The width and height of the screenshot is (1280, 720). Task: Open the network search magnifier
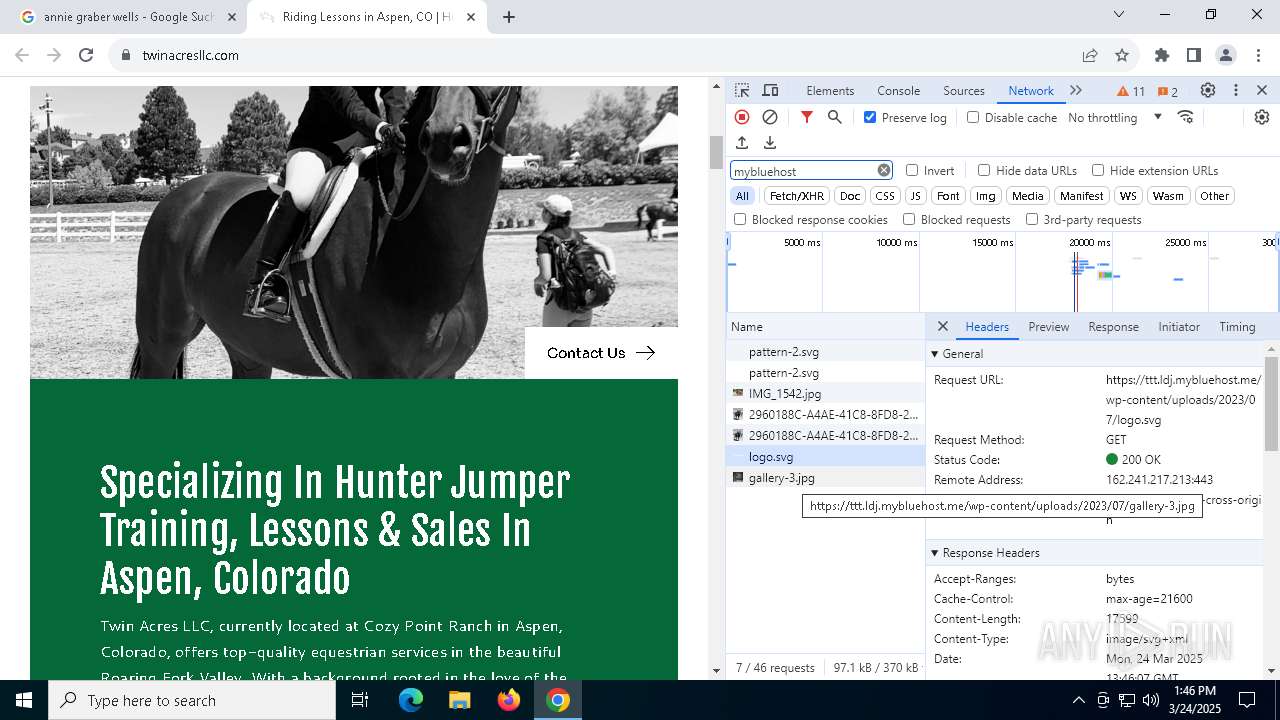(x=835, y=117)
